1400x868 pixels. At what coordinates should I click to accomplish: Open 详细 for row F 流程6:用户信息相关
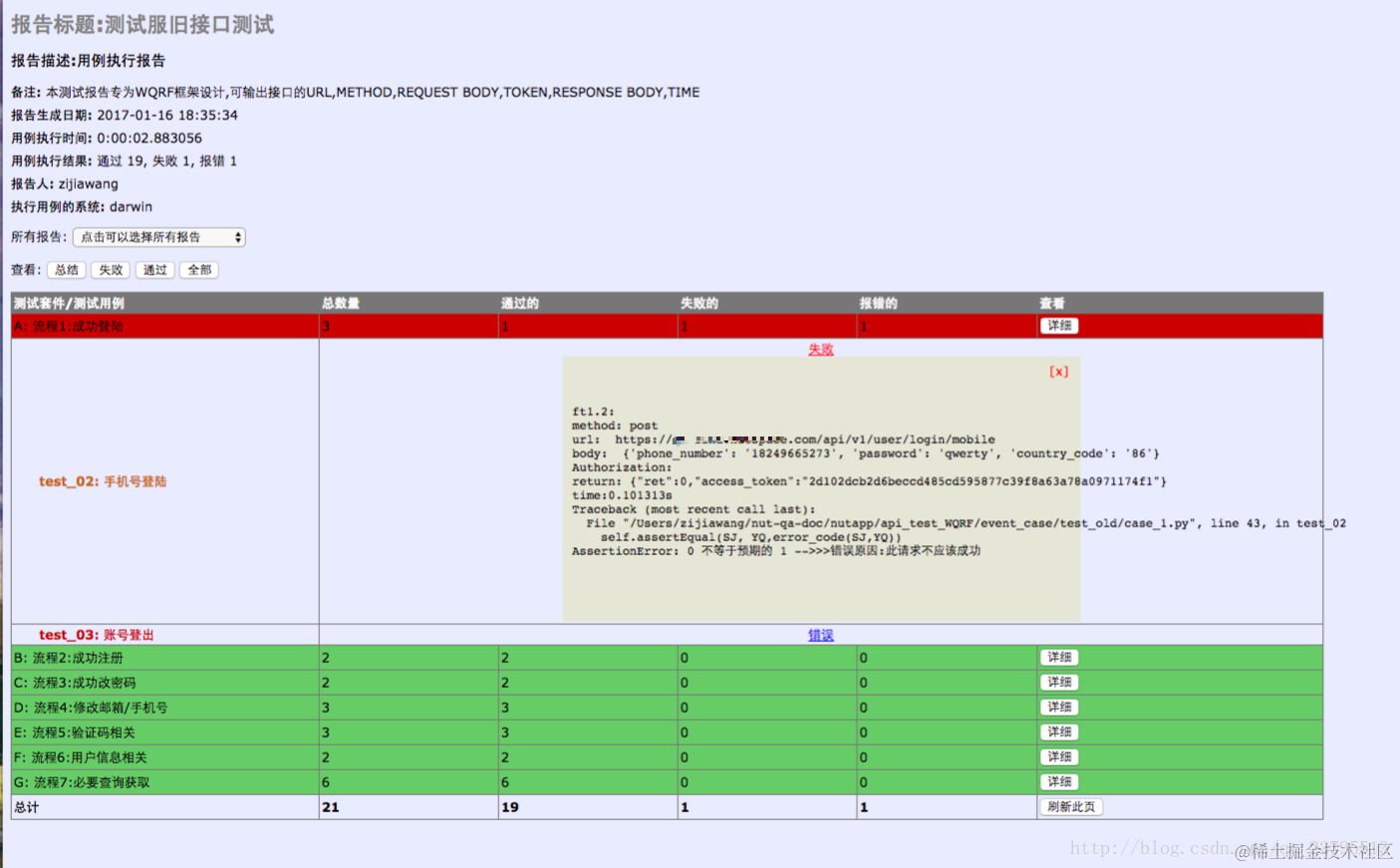(x=1059, y=757)
